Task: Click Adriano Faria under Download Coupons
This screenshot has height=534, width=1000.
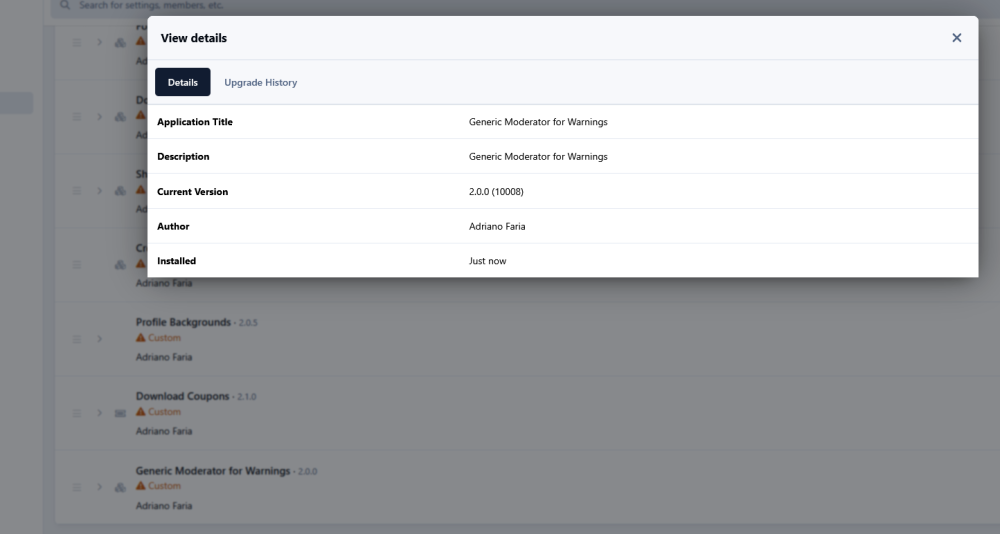Action: point(164,431)
